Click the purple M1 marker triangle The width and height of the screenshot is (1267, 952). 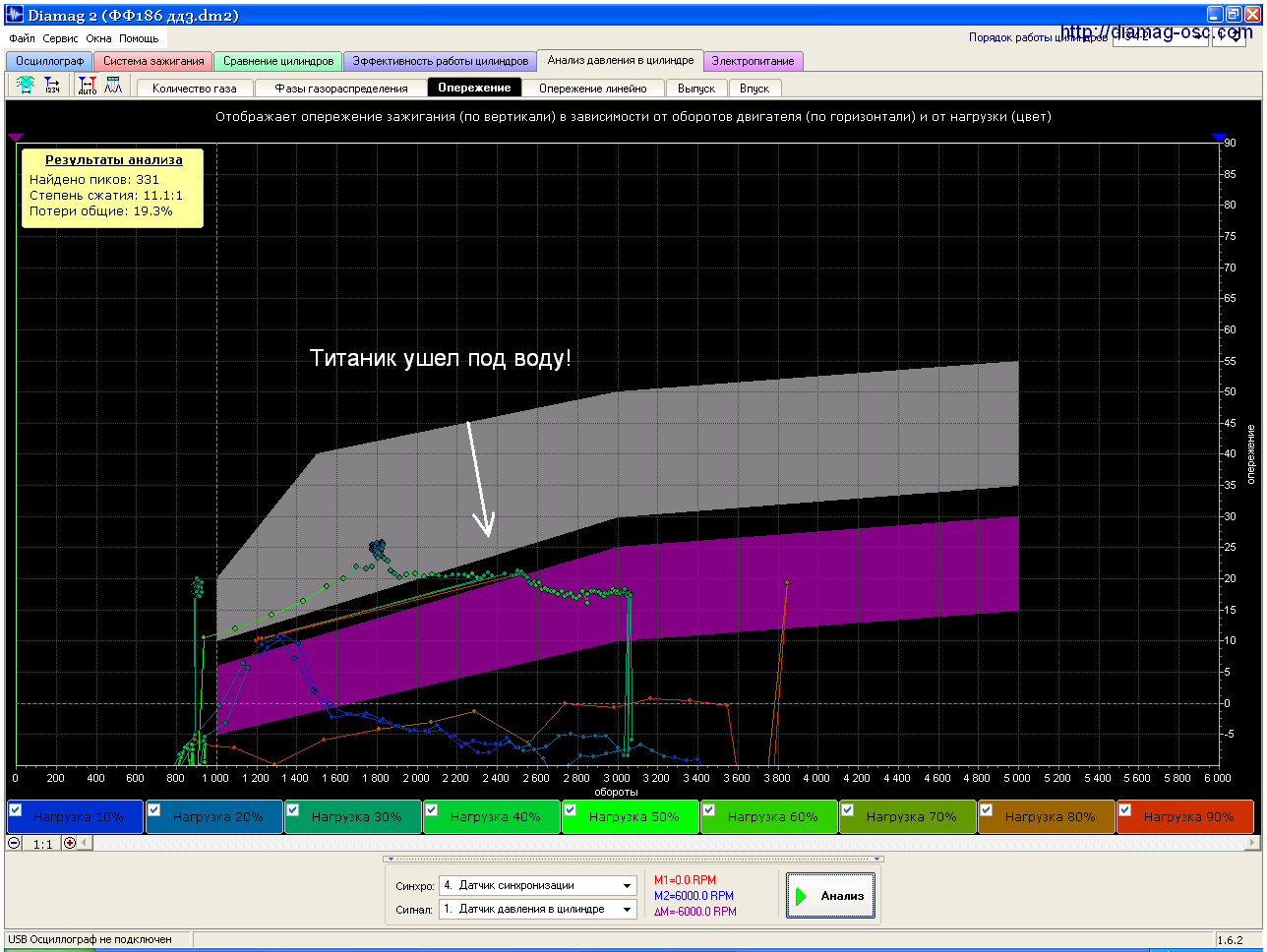(x=15, y=138)
